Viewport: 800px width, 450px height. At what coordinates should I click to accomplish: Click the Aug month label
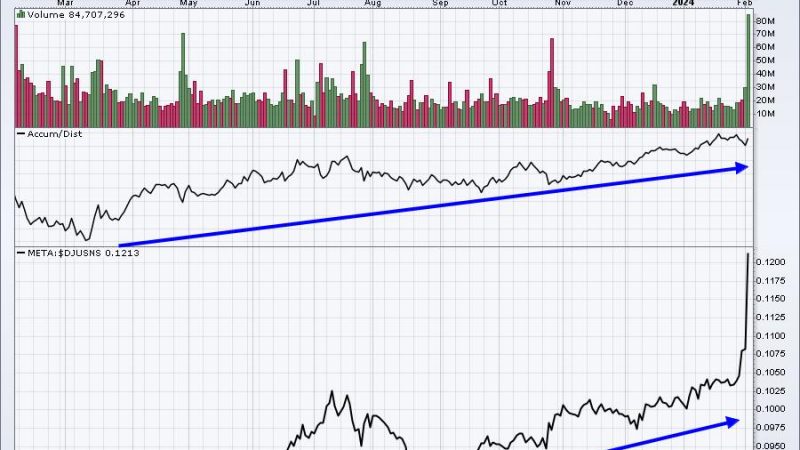tap(372, 3)
